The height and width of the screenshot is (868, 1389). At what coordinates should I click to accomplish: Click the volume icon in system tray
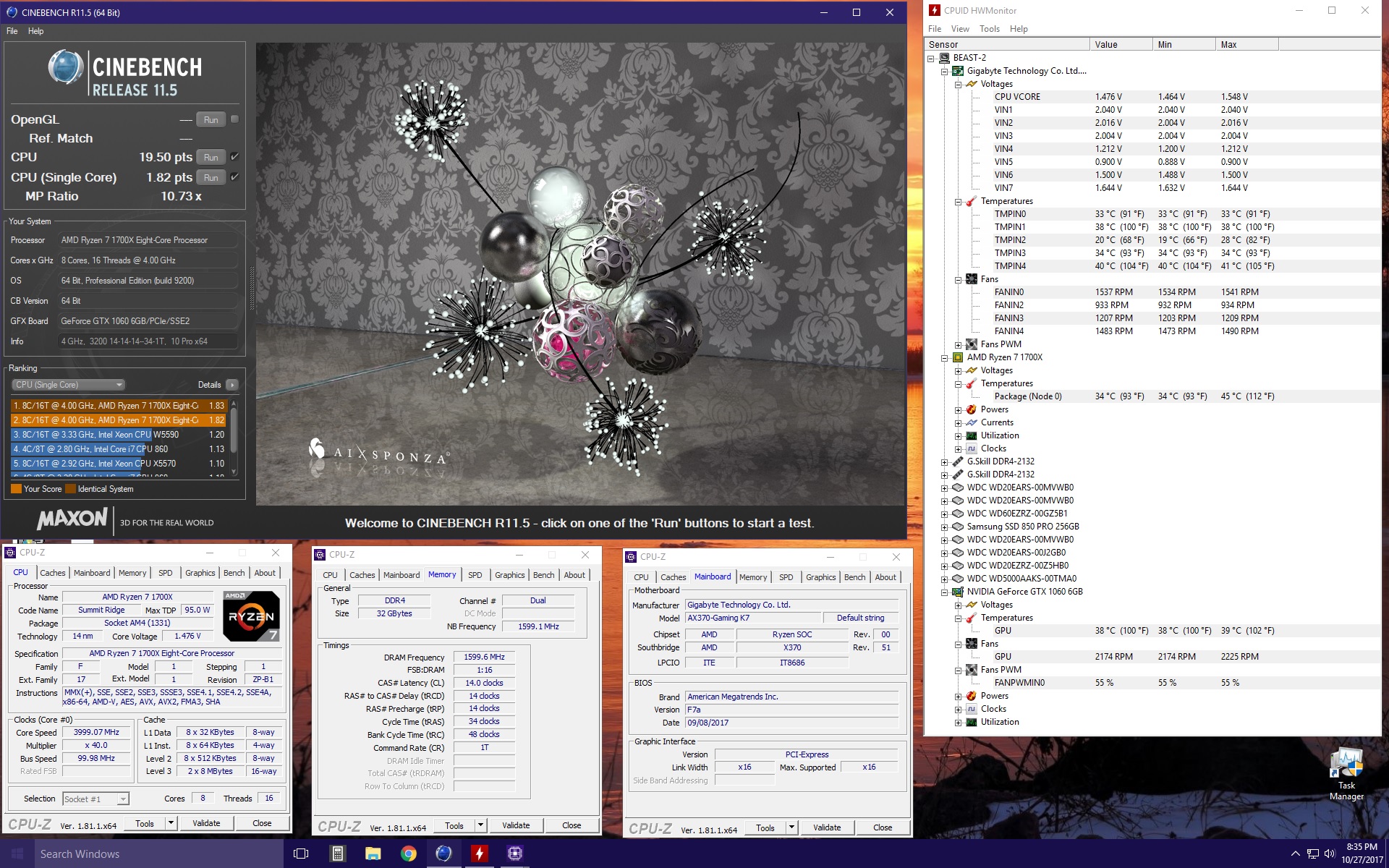1329,854
